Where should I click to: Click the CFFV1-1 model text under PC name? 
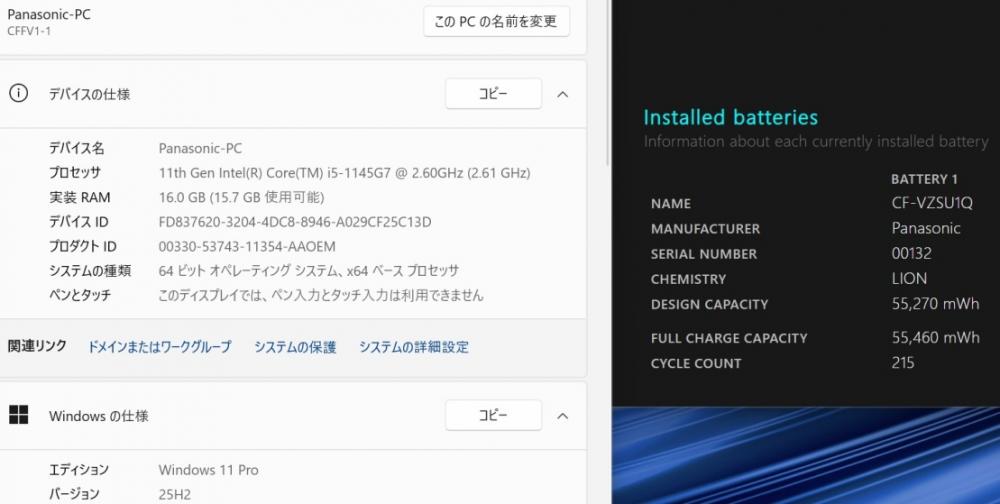click(29, 31)
